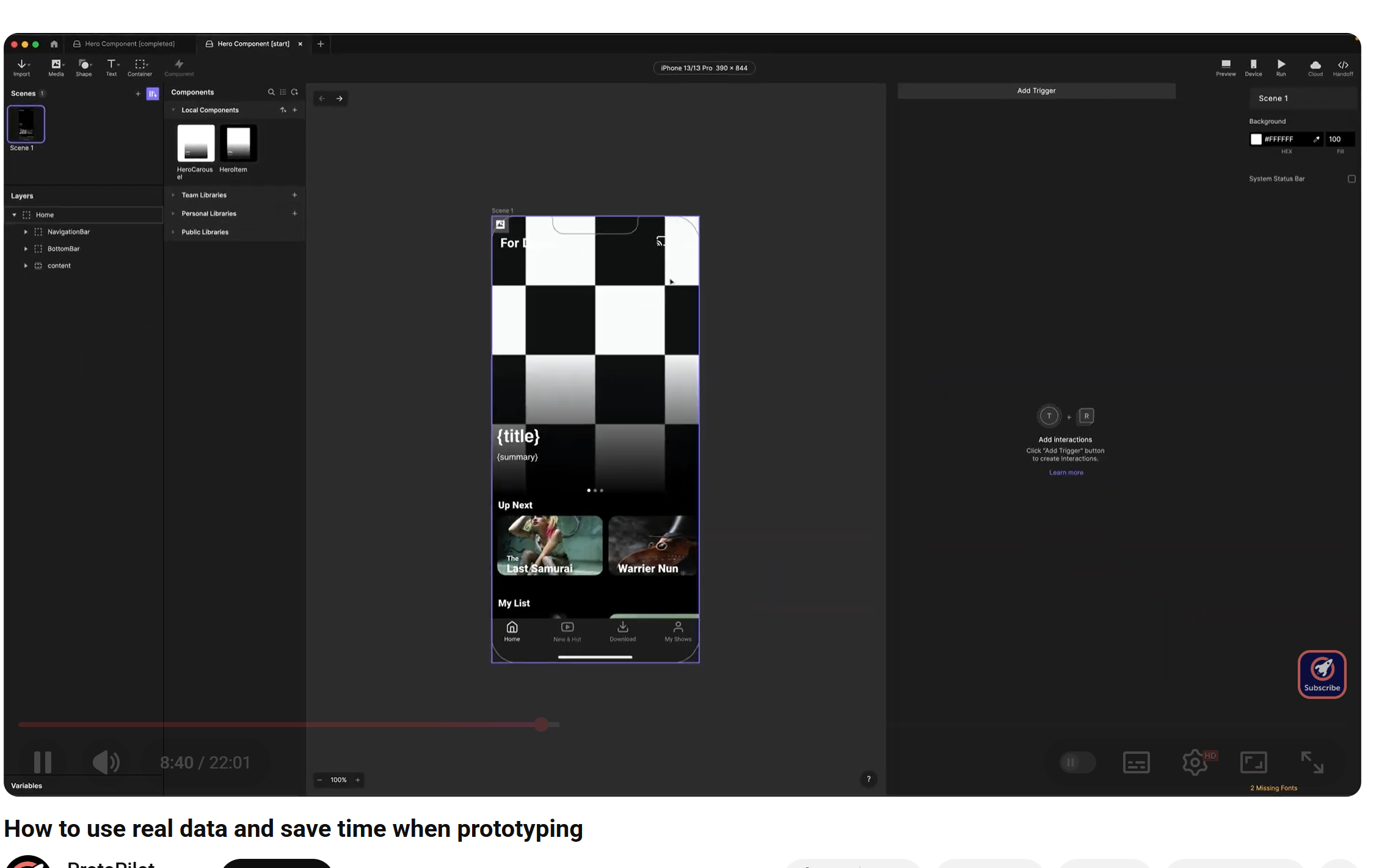The height and width of the screenshot is (868, 1390).
Task: Expand the Team Libraries section
Action: pyautogui.click(x=204, y=195)
